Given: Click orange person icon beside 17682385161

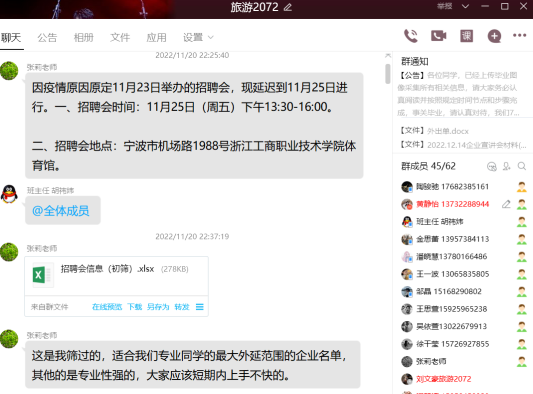Looking at the screenshot, I should click(x=521, y=187).
